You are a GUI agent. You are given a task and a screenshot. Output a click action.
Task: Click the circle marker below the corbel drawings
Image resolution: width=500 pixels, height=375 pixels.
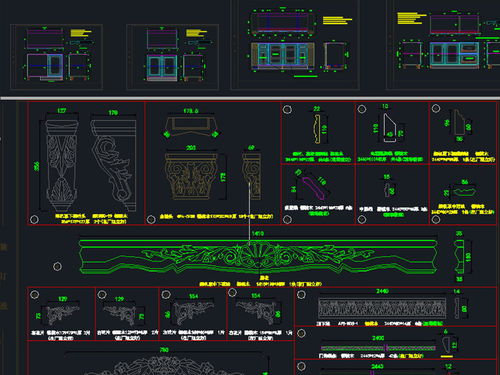[34, 219]
